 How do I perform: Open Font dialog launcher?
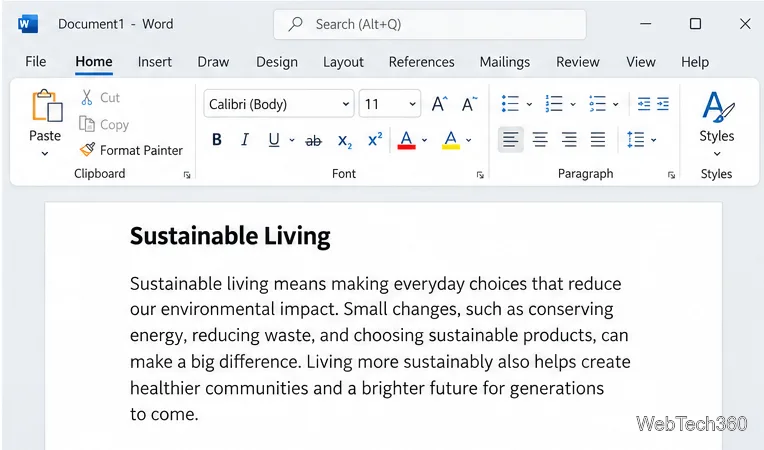coord(480,175)
